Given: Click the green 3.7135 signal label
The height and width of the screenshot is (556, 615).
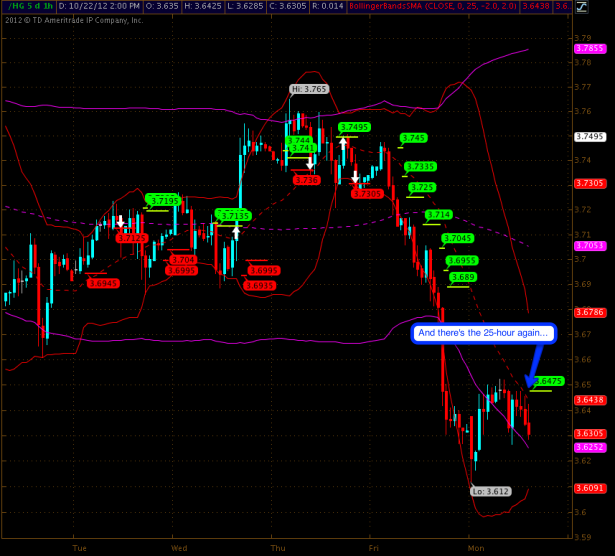Looking at the screenshot, I should click(233, 215).
